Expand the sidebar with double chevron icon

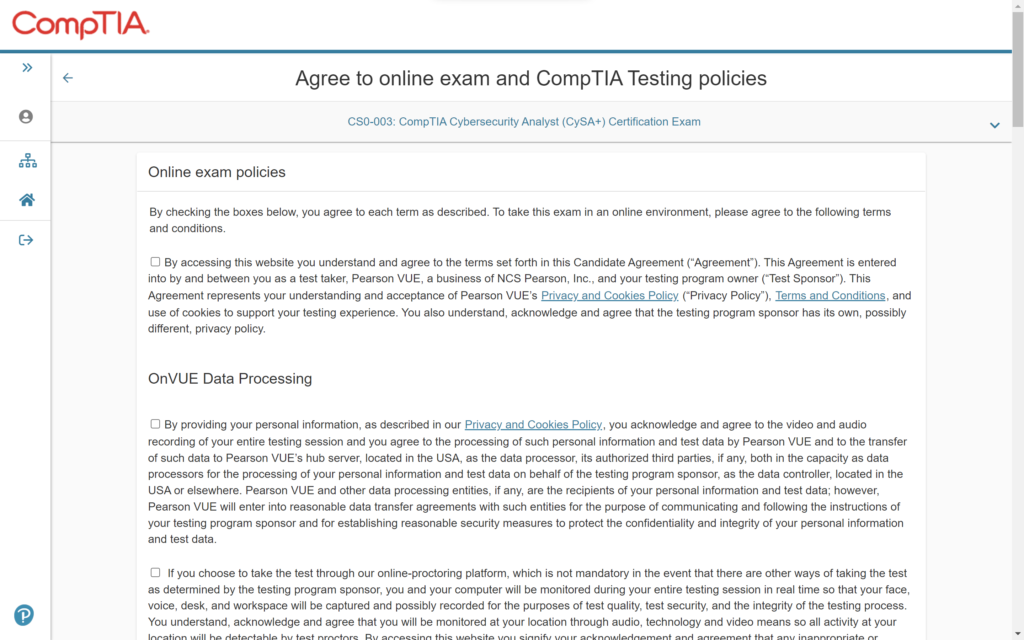click(27, 68)
